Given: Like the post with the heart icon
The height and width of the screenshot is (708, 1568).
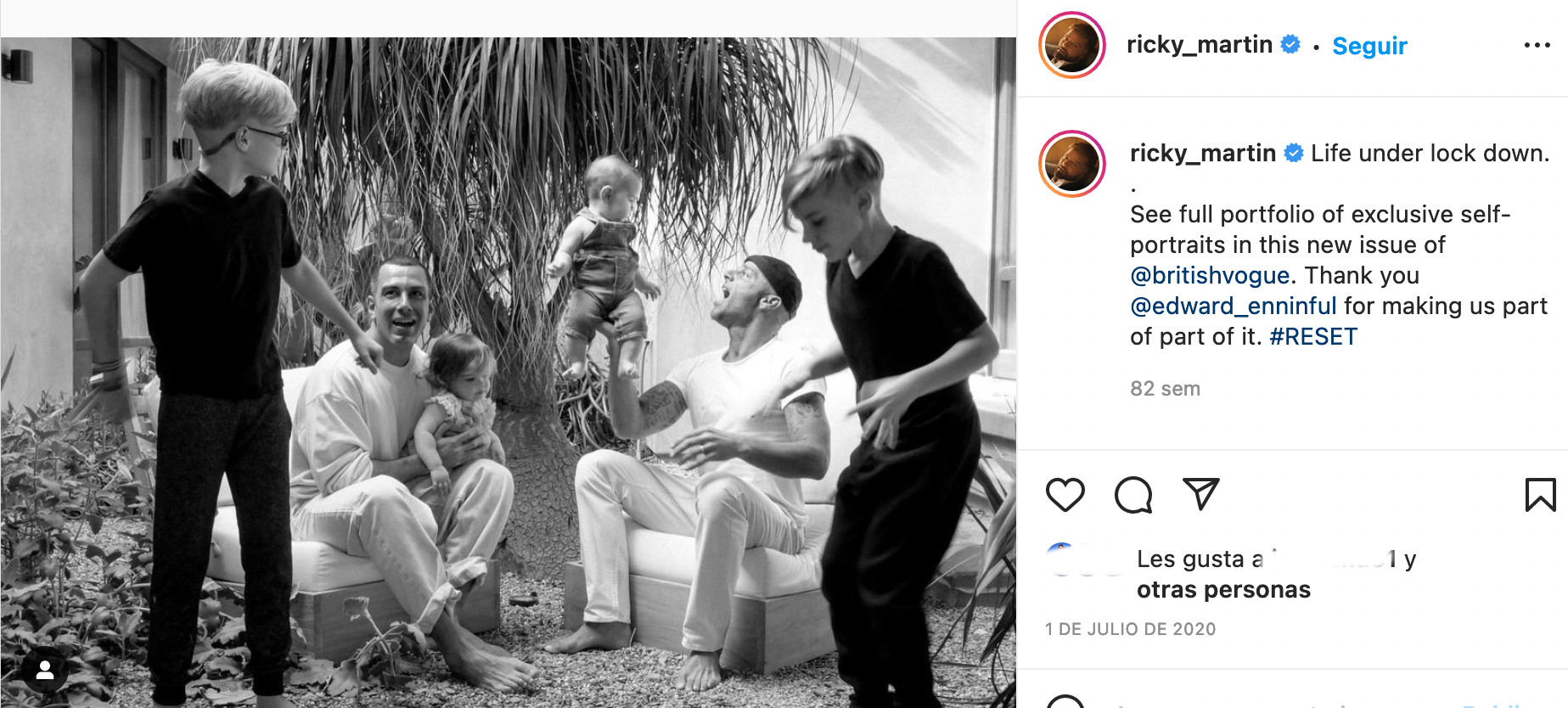Looking at the screenshot, I should tap(1065, 495).
